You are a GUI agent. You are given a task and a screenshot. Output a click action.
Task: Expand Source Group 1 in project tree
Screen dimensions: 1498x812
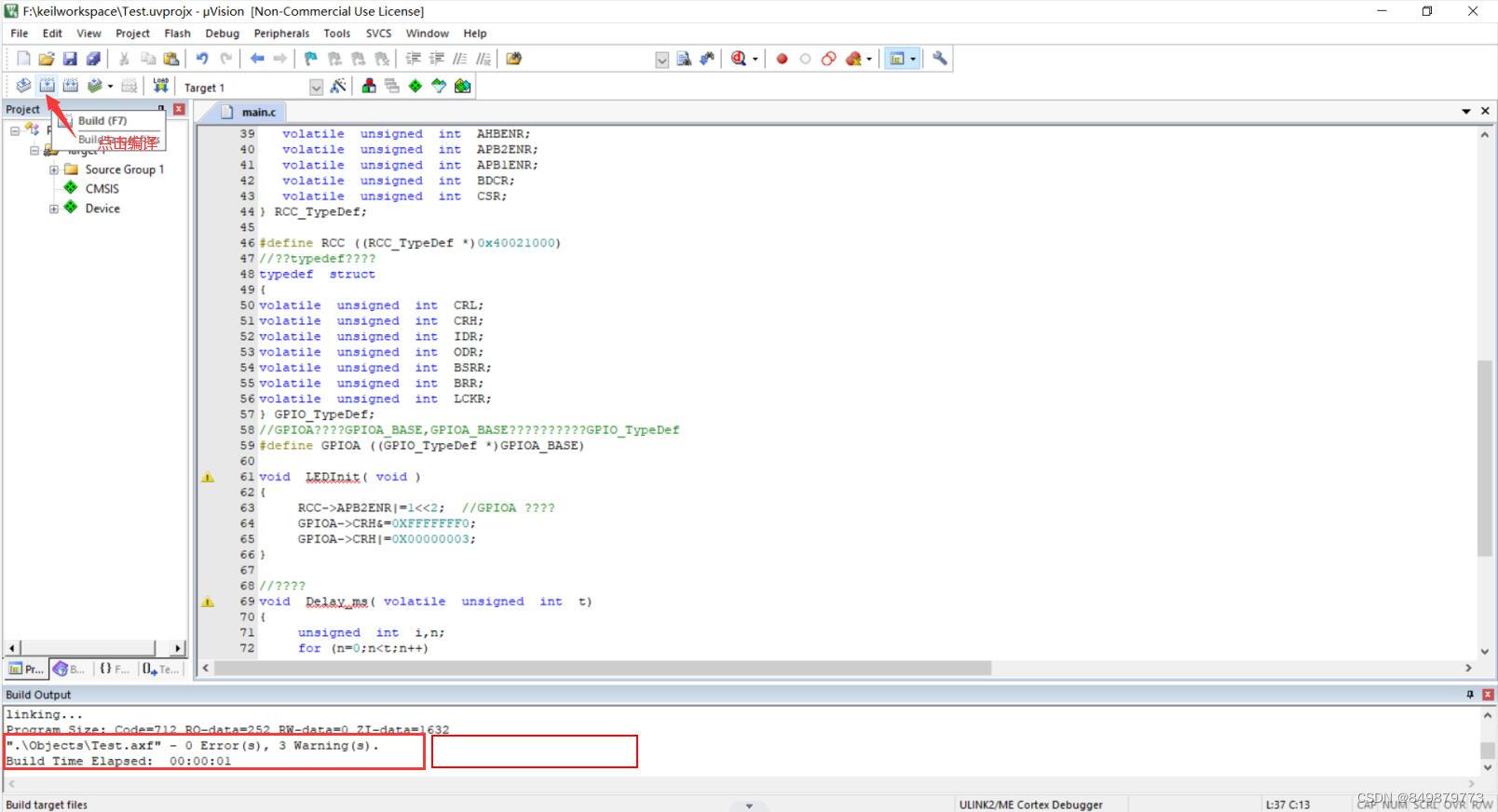tap(53, 169)
